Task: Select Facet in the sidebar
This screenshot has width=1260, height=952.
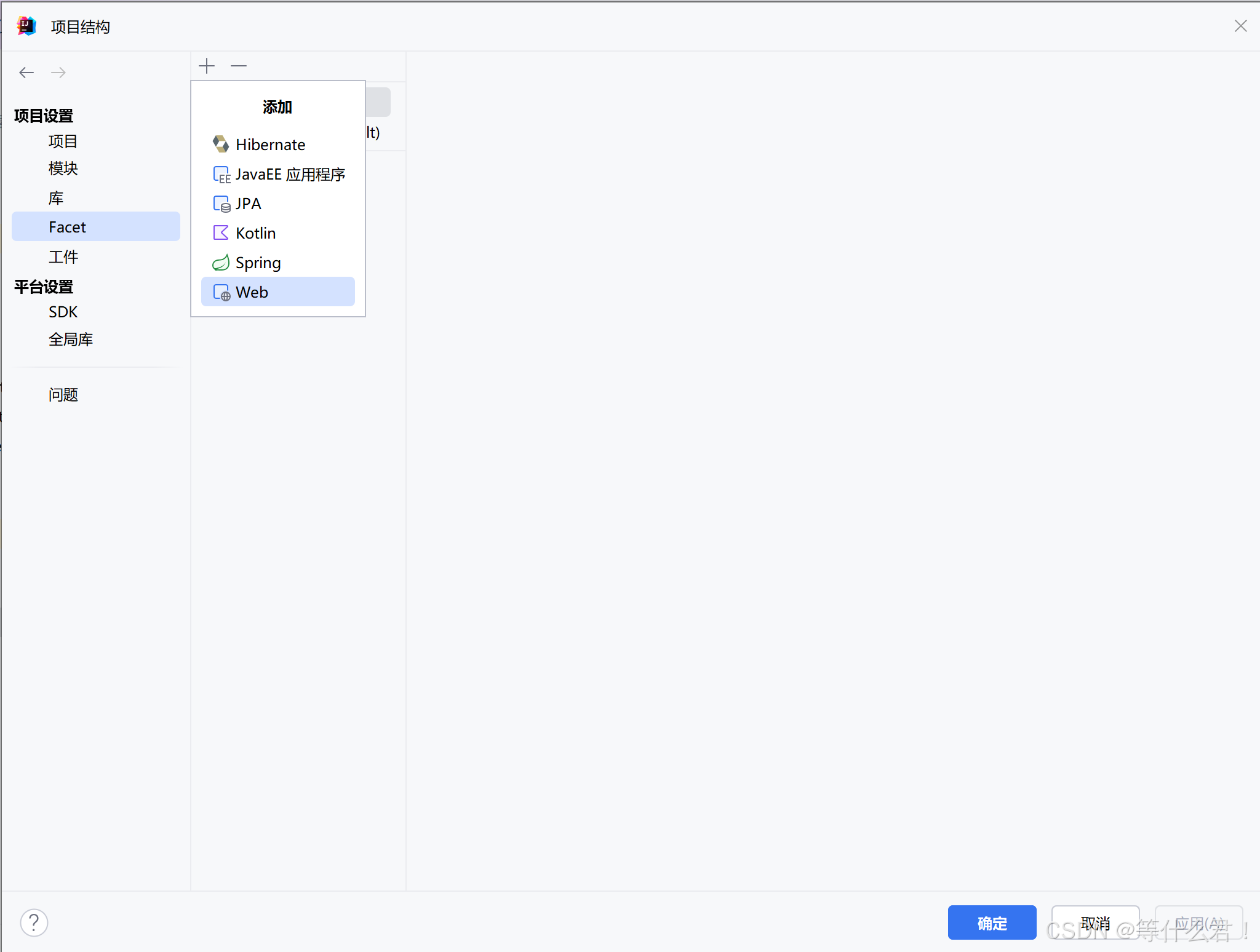Action: point(68,227)
